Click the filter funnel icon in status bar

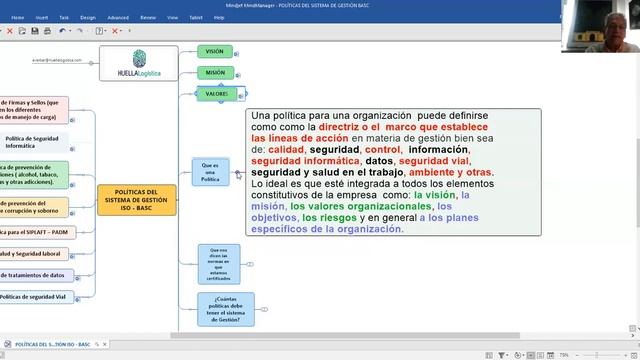(501, 356)
